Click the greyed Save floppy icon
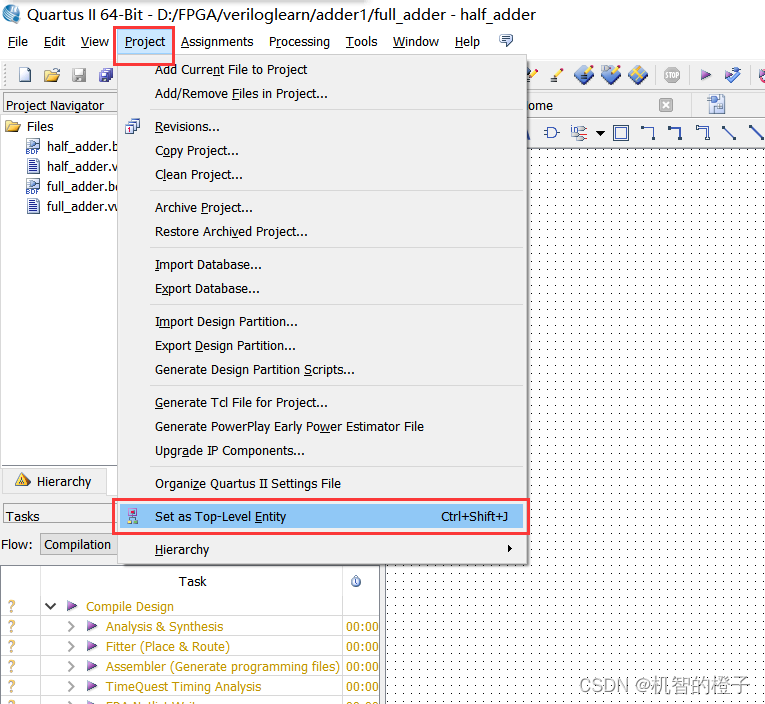The image size is (765, 704). tap(79, 75)
